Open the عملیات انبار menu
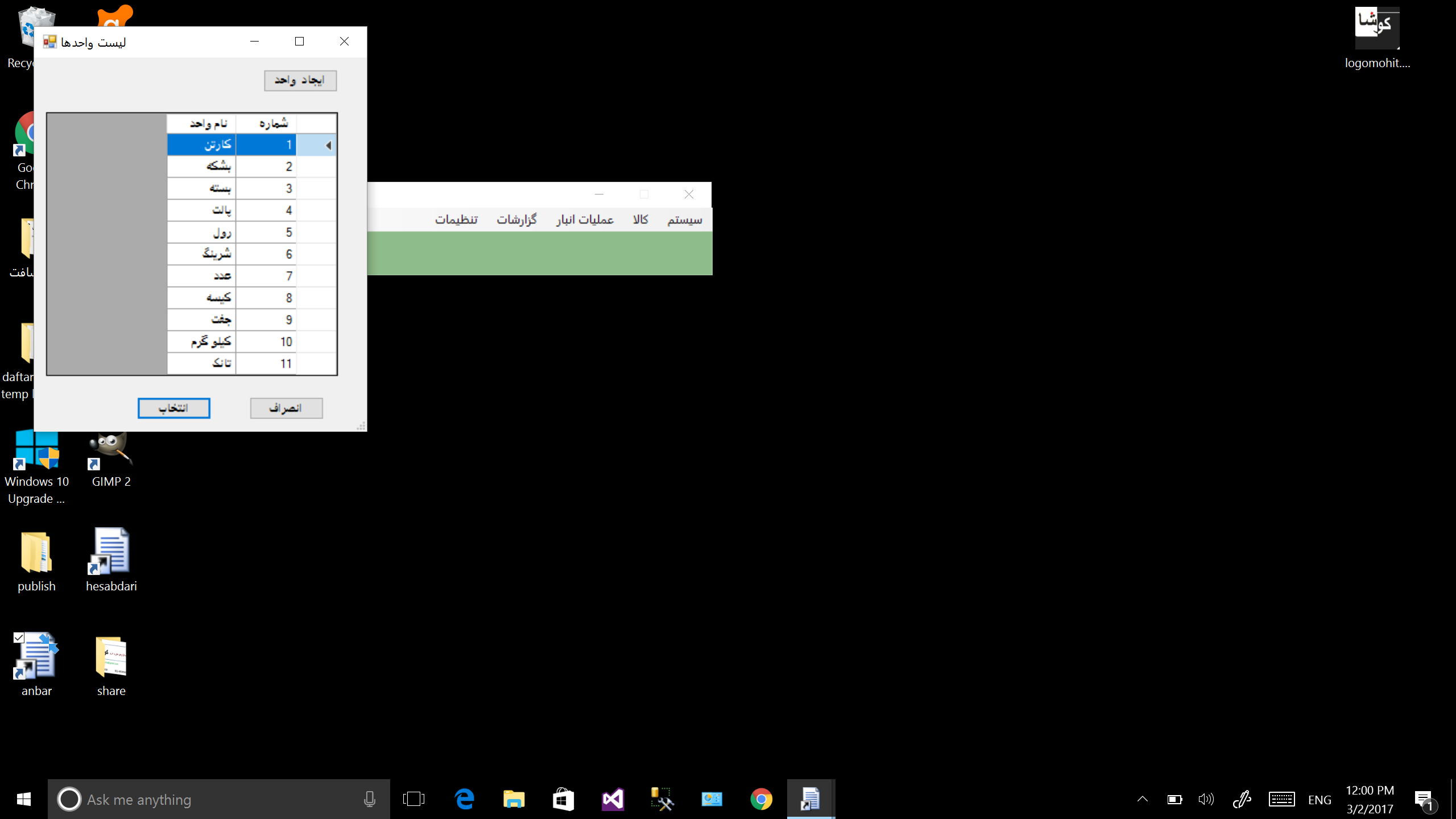Image resolution: width=1456 pixels, height=819 pixels. (x=585, y=220)
